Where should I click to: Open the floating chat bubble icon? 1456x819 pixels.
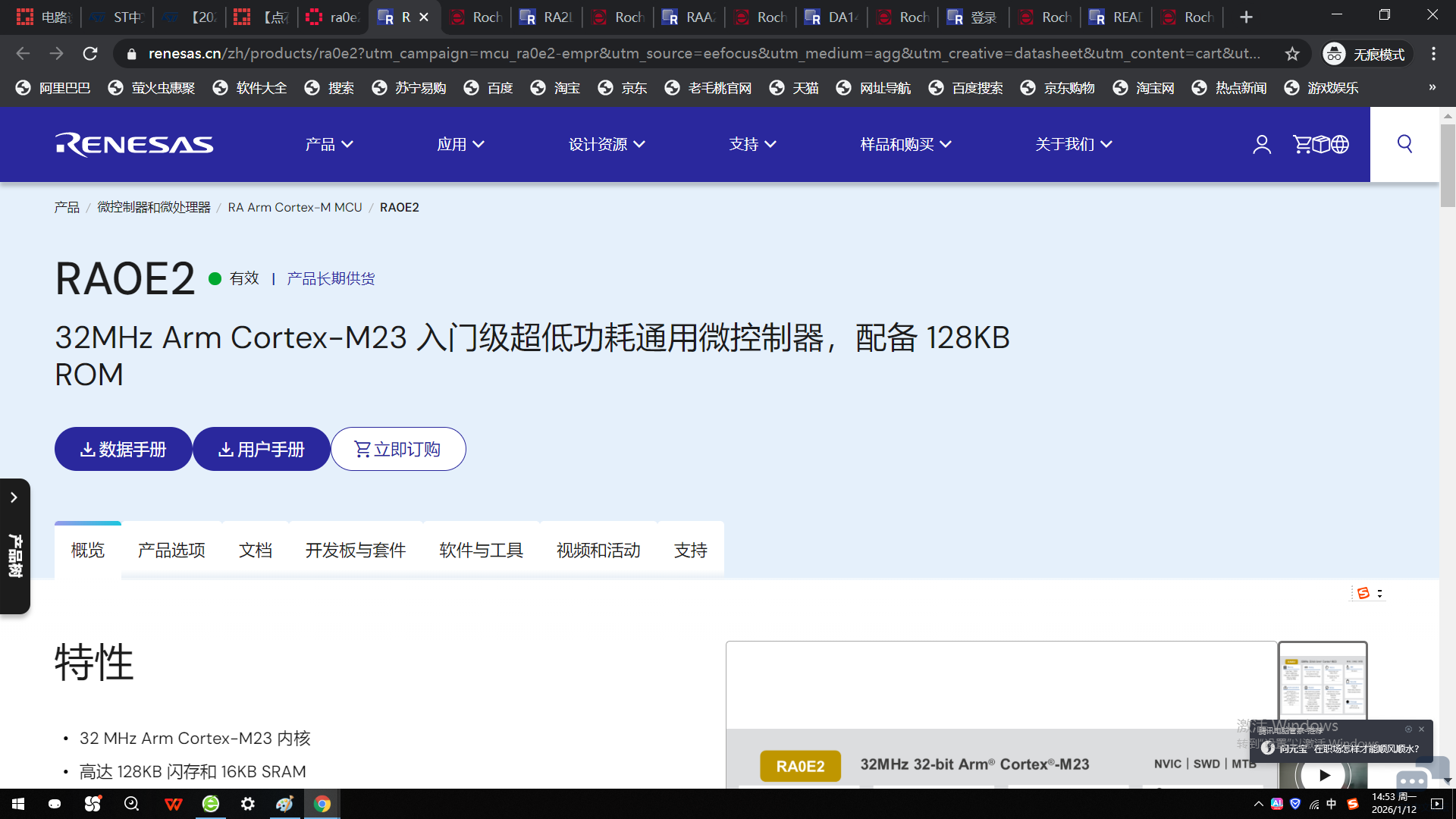coord(1412,779)
